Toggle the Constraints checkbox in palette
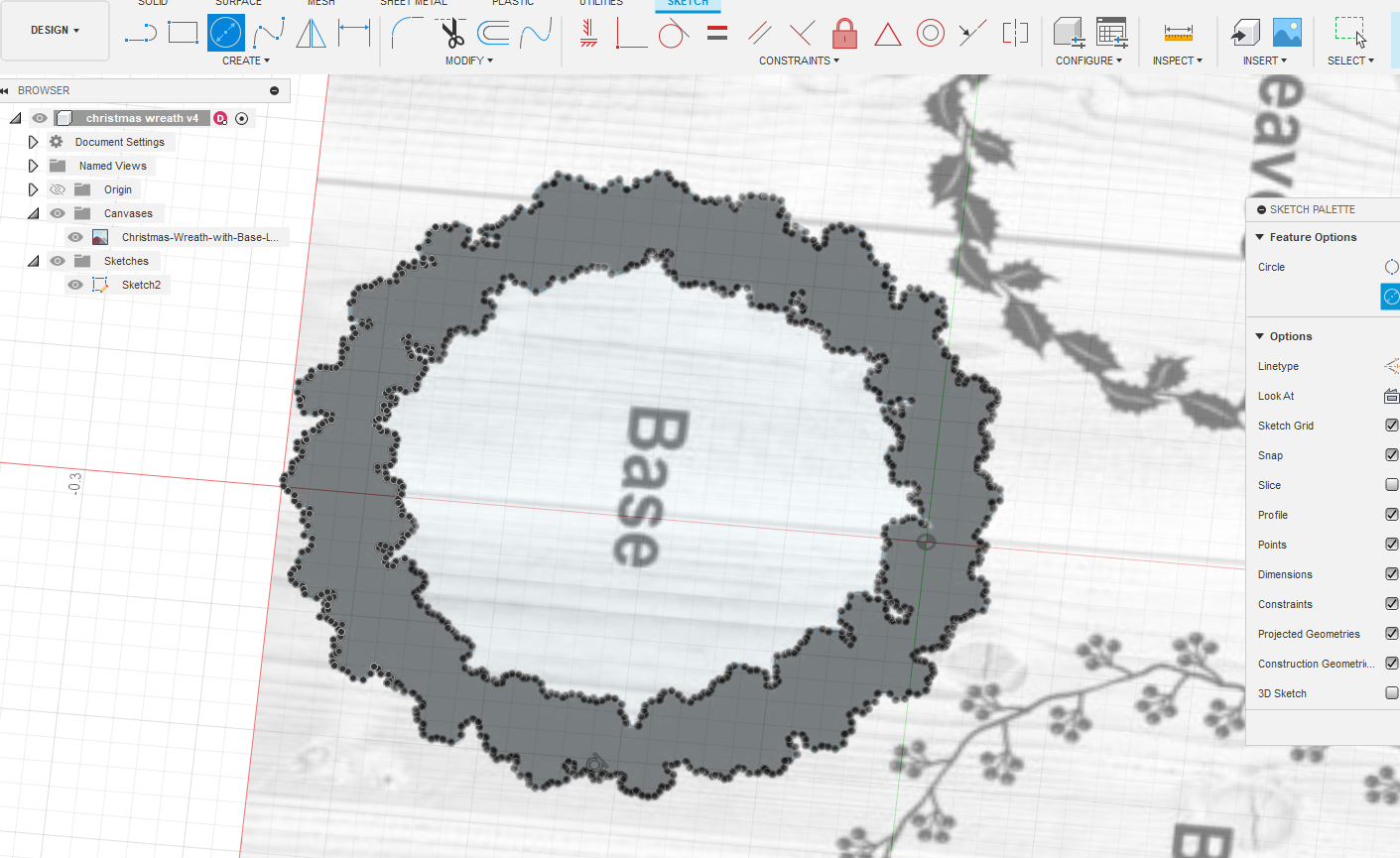The width and height of the screenshot is (1400, 858). pyautogui.click(x=1392, y=604)
